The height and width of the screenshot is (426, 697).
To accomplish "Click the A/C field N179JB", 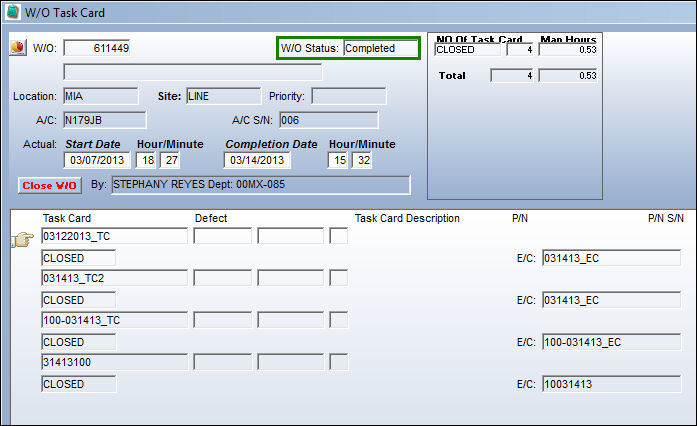I will pos(104,120).
